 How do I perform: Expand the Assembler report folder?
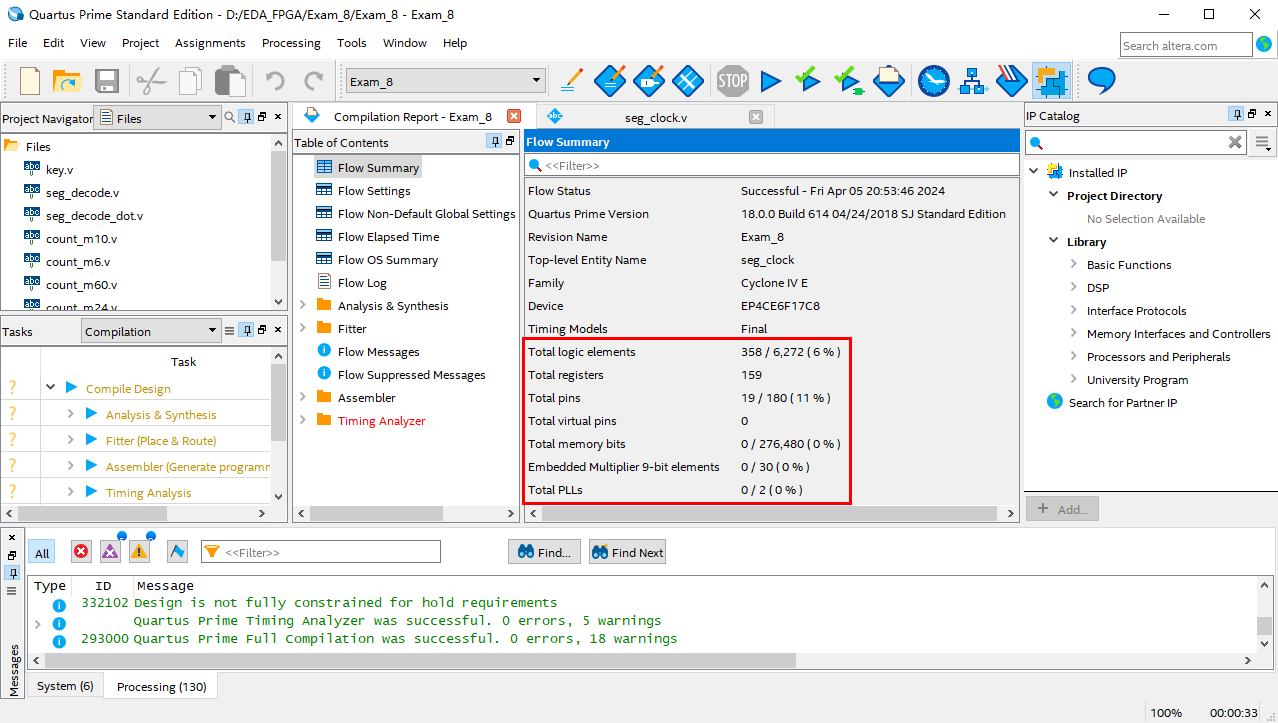(x=303, y=397)
